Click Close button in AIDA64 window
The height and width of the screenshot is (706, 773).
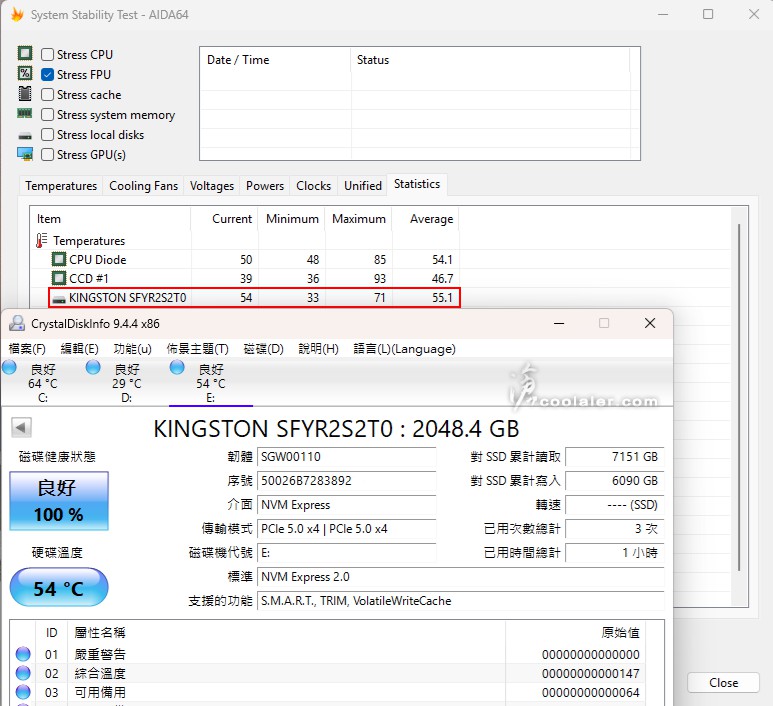pos(723,683)
